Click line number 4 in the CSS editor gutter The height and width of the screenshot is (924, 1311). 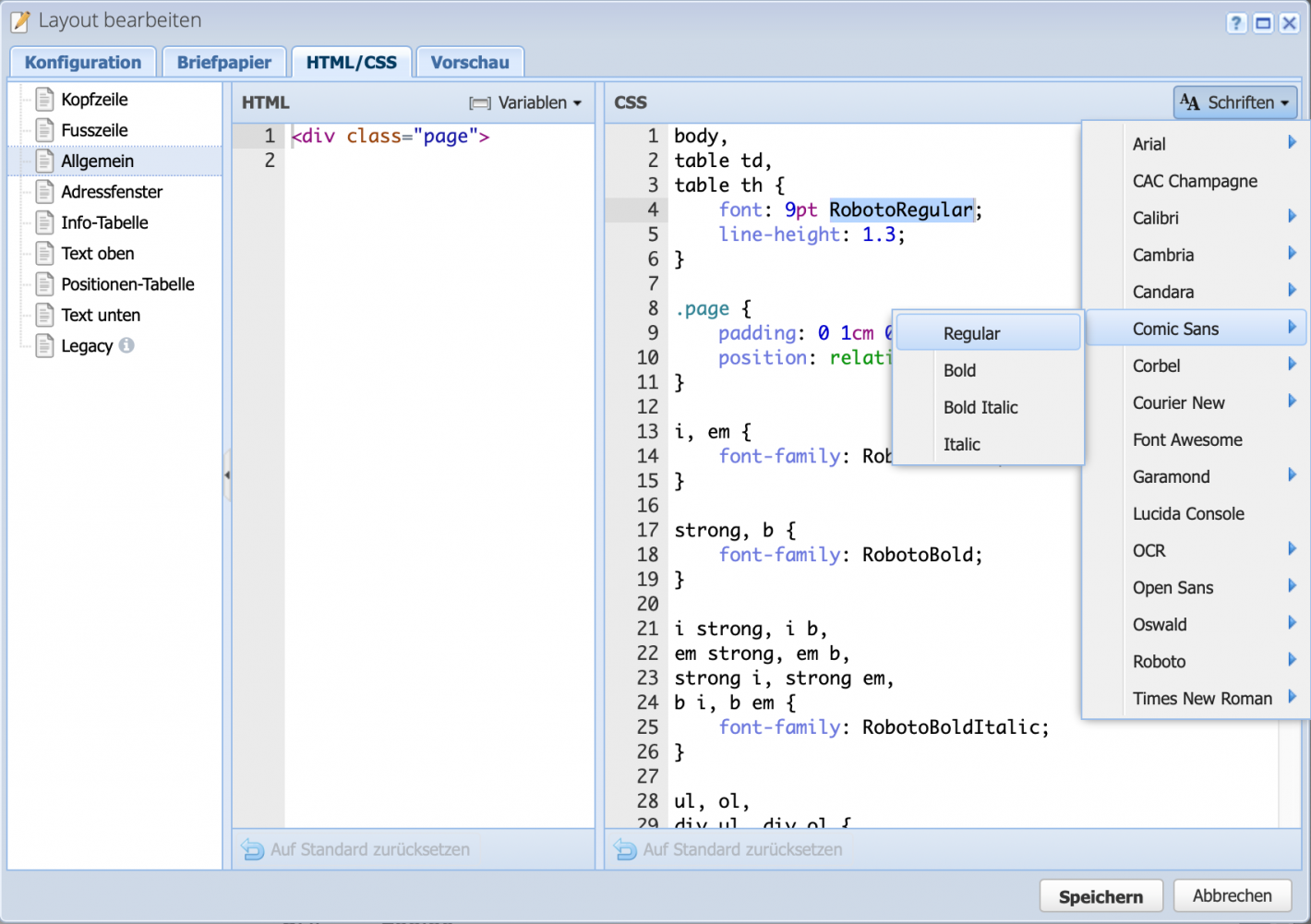coord(652,210)
